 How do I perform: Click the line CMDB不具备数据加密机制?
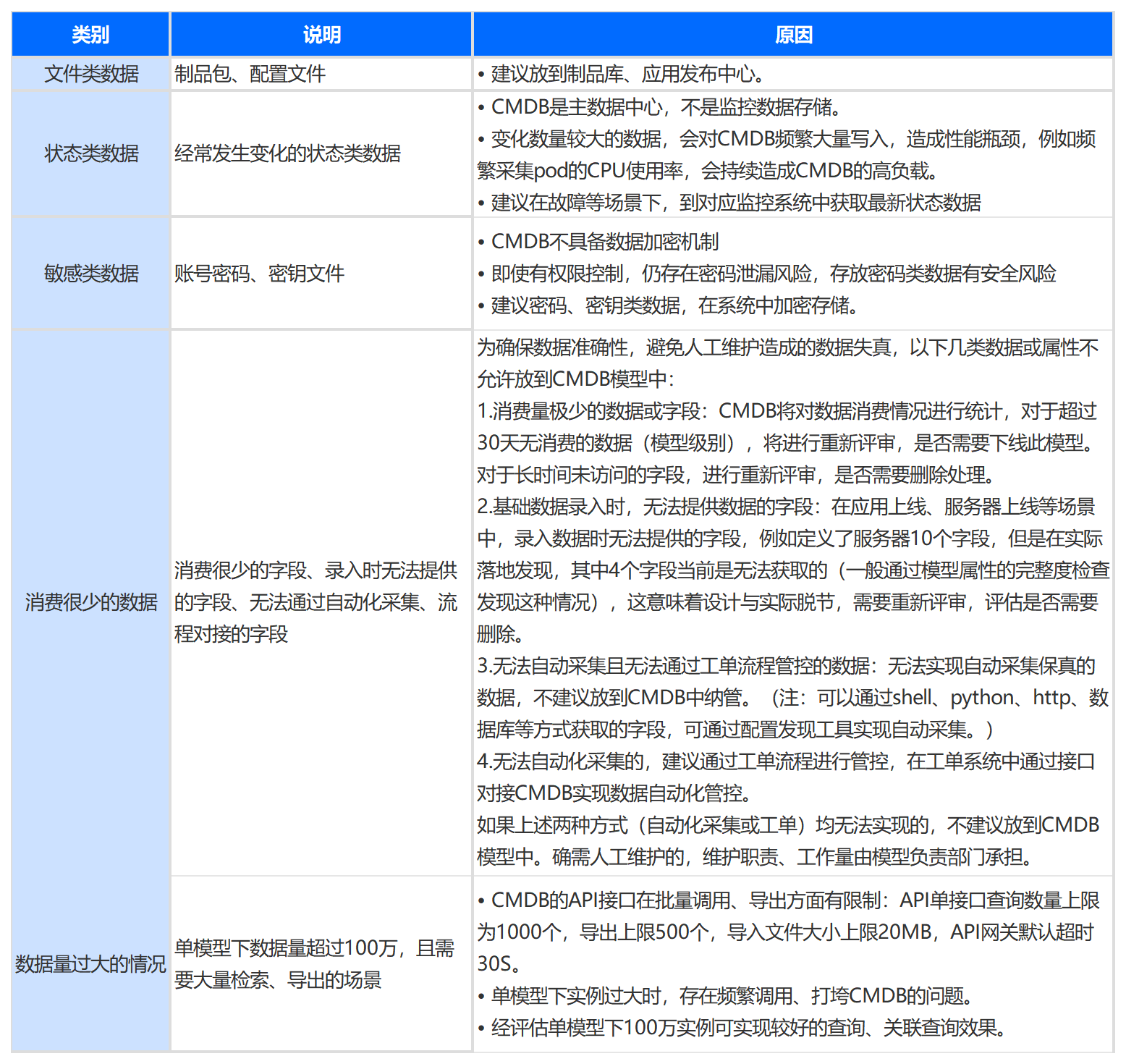(x=598, y=242)
